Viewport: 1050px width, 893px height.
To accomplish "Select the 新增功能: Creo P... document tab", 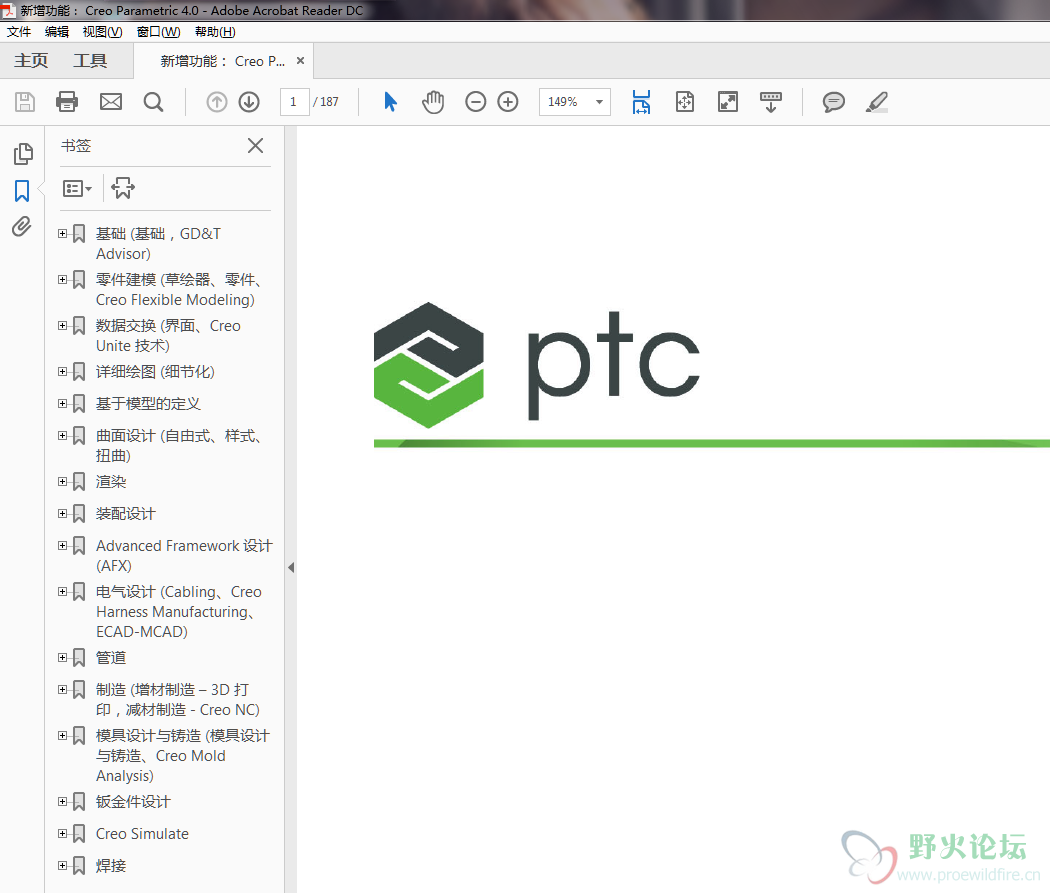I will [222, 61].
